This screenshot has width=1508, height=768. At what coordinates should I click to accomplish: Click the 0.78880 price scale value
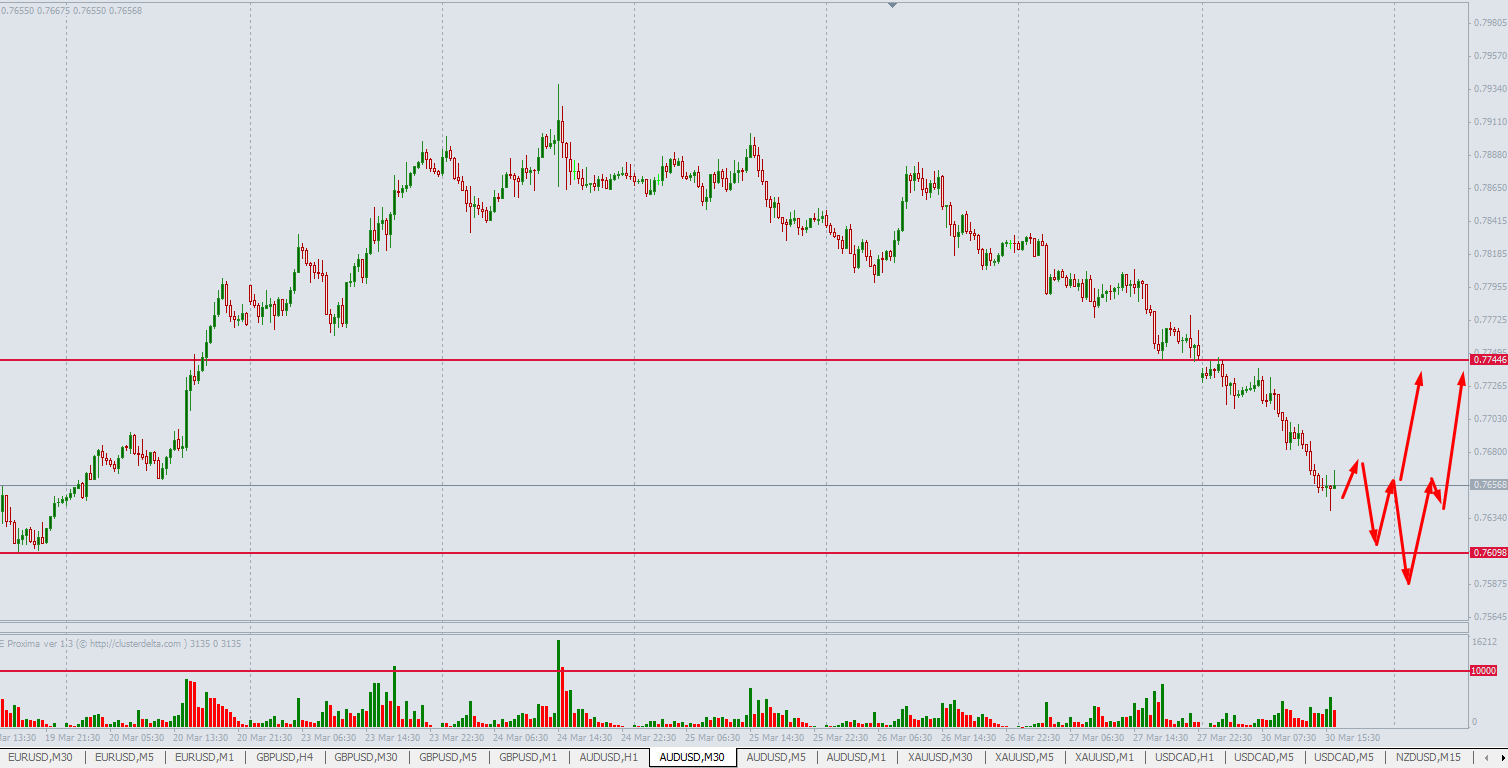point(1489,154)
